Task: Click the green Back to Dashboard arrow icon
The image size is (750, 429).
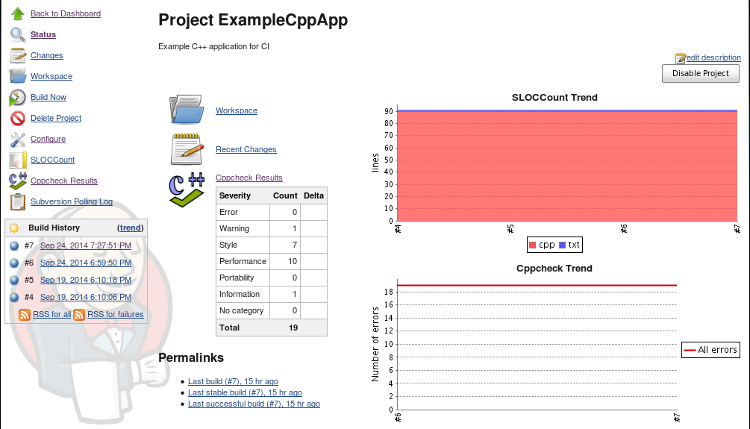Action: [17, 13]
